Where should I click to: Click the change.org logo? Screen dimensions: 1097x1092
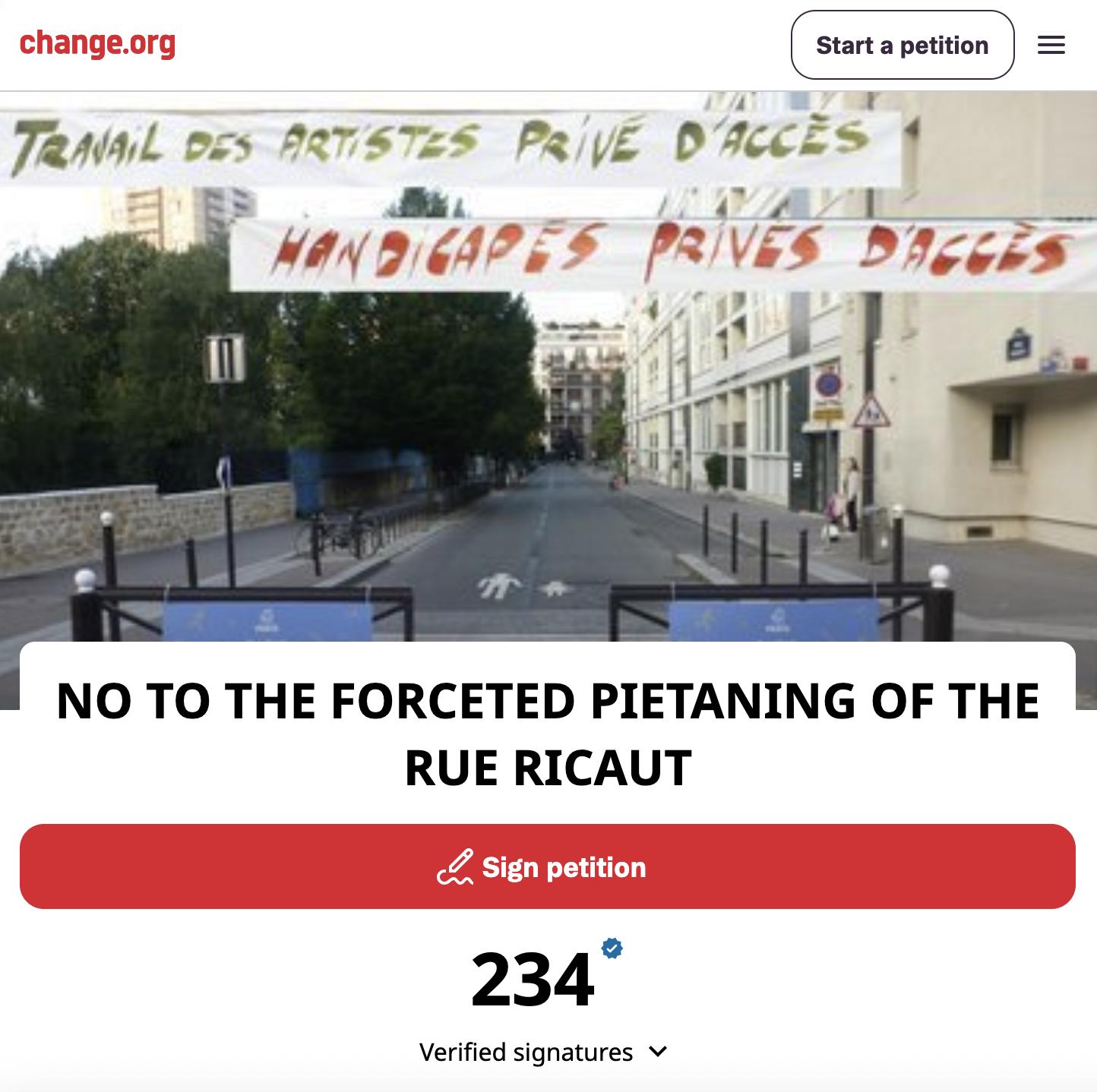click(x=97, y=44)
